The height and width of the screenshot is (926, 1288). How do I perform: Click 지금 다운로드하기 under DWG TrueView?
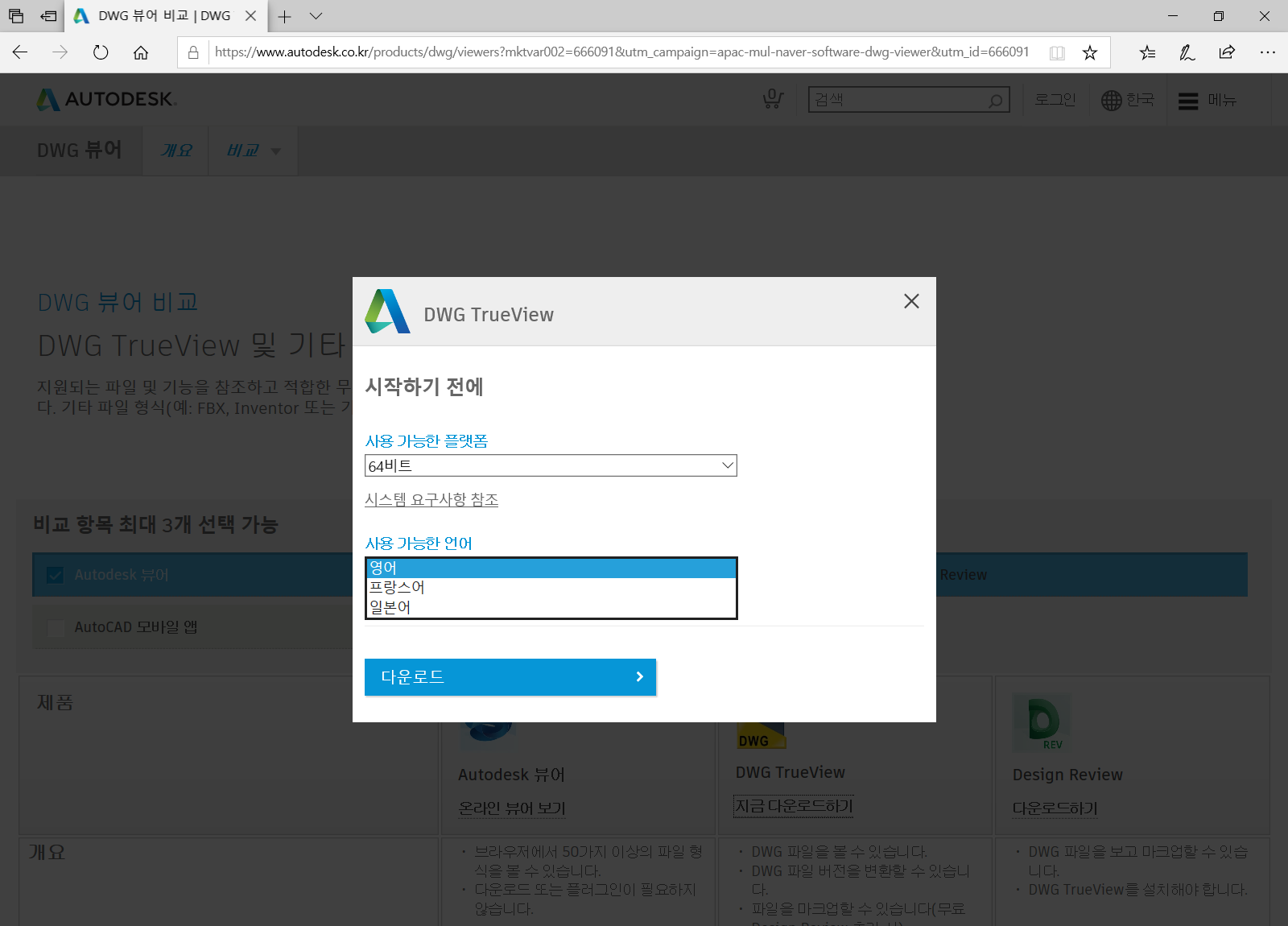(x=794, y=806)
